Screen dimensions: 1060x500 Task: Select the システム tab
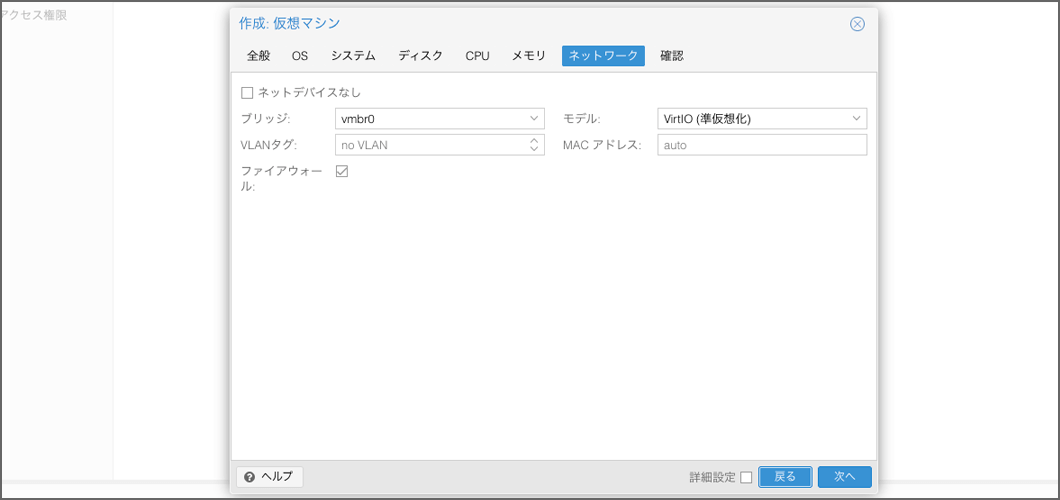[x=353, y=56]
